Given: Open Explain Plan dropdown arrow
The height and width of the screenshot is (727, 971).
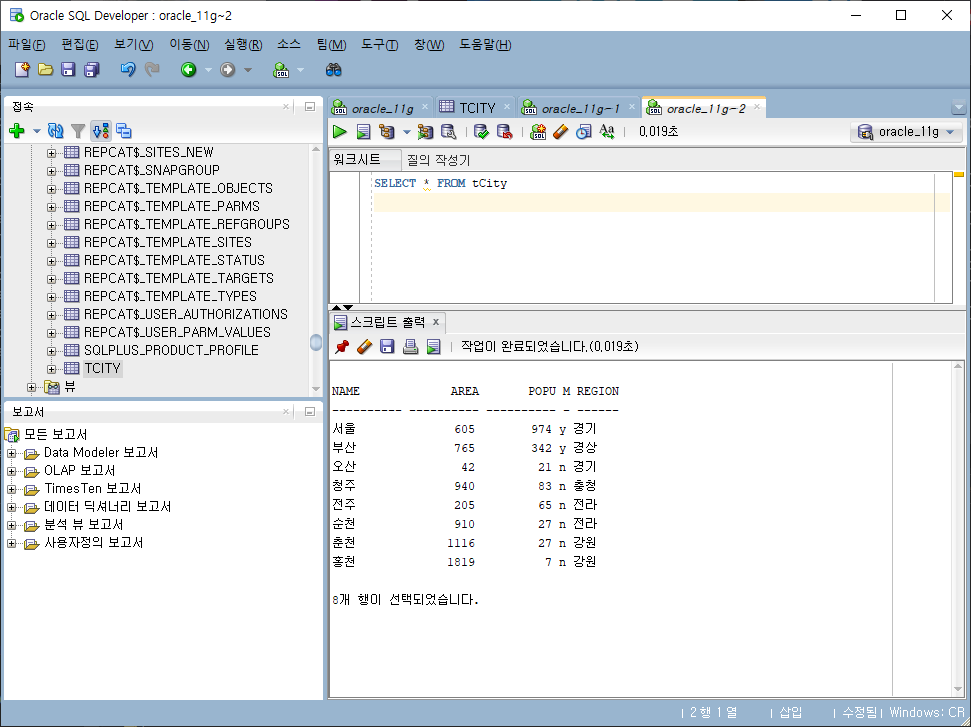Looking at the screenshot, I should (406, 132).
